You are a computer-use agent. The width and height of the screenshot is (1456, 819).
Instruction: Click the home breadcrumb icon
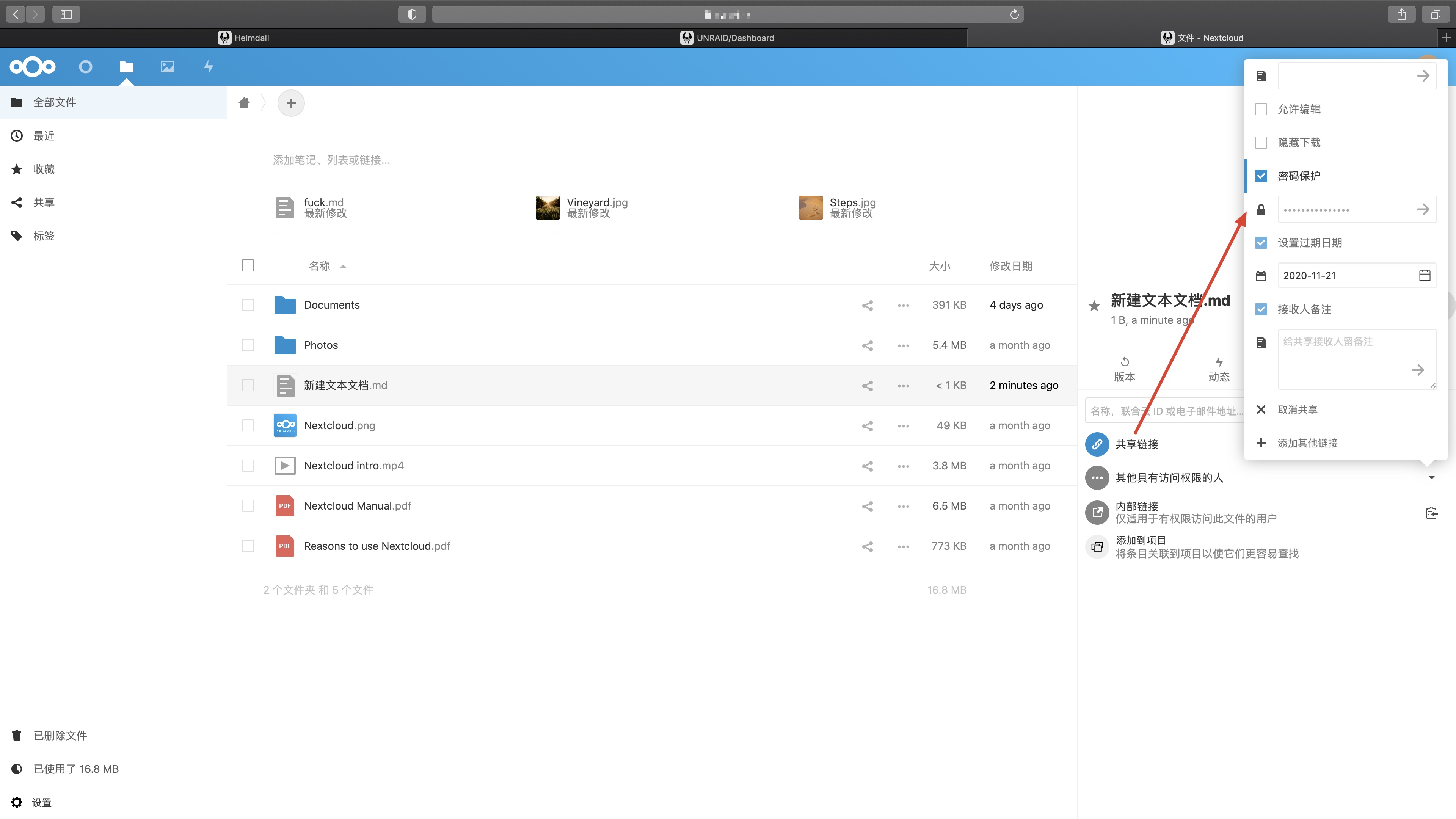coord(244,103)
